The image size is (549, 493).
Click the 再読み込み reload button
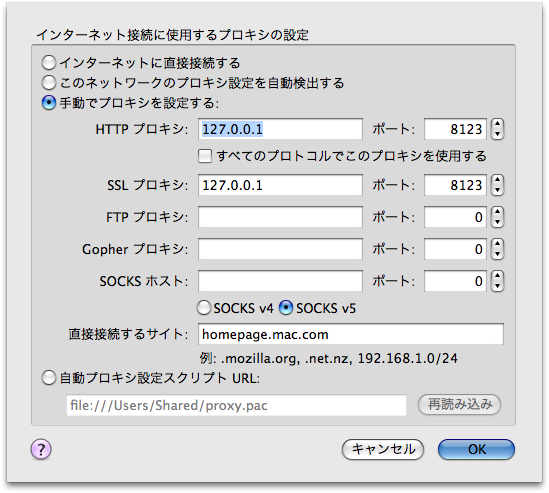pos(459,405)
